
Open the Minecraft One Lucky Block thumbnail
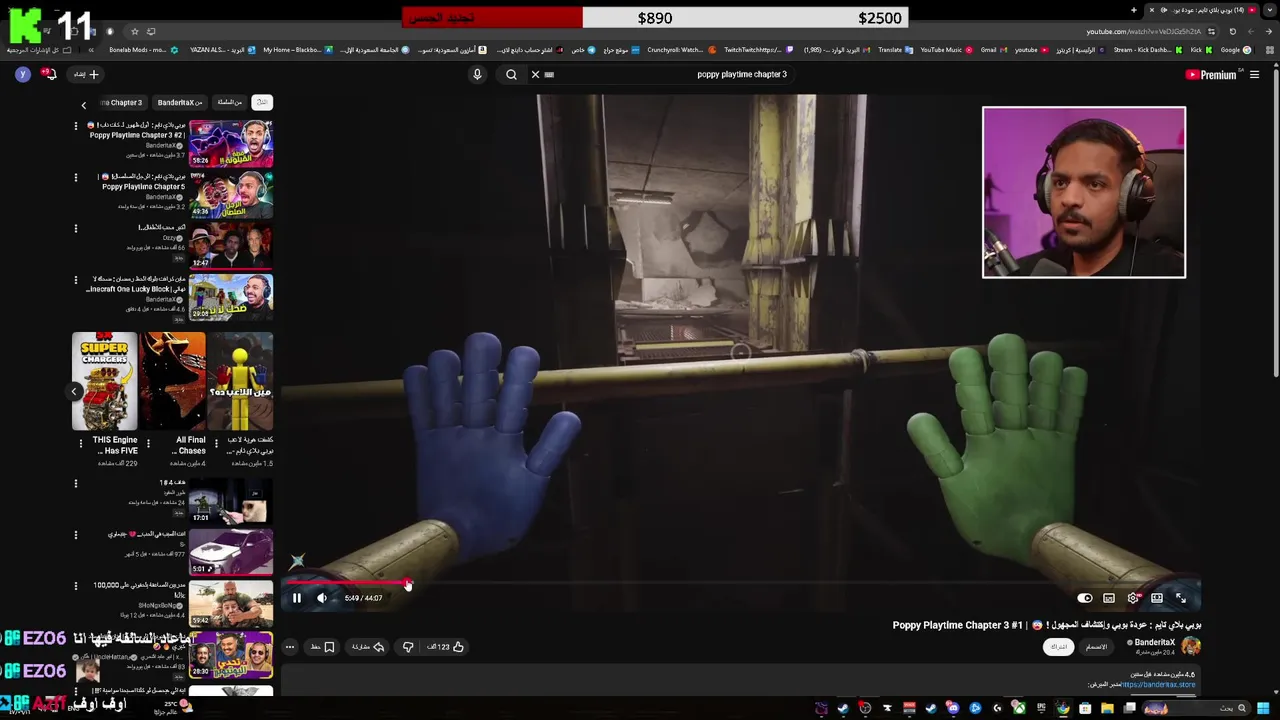[231, 297]
